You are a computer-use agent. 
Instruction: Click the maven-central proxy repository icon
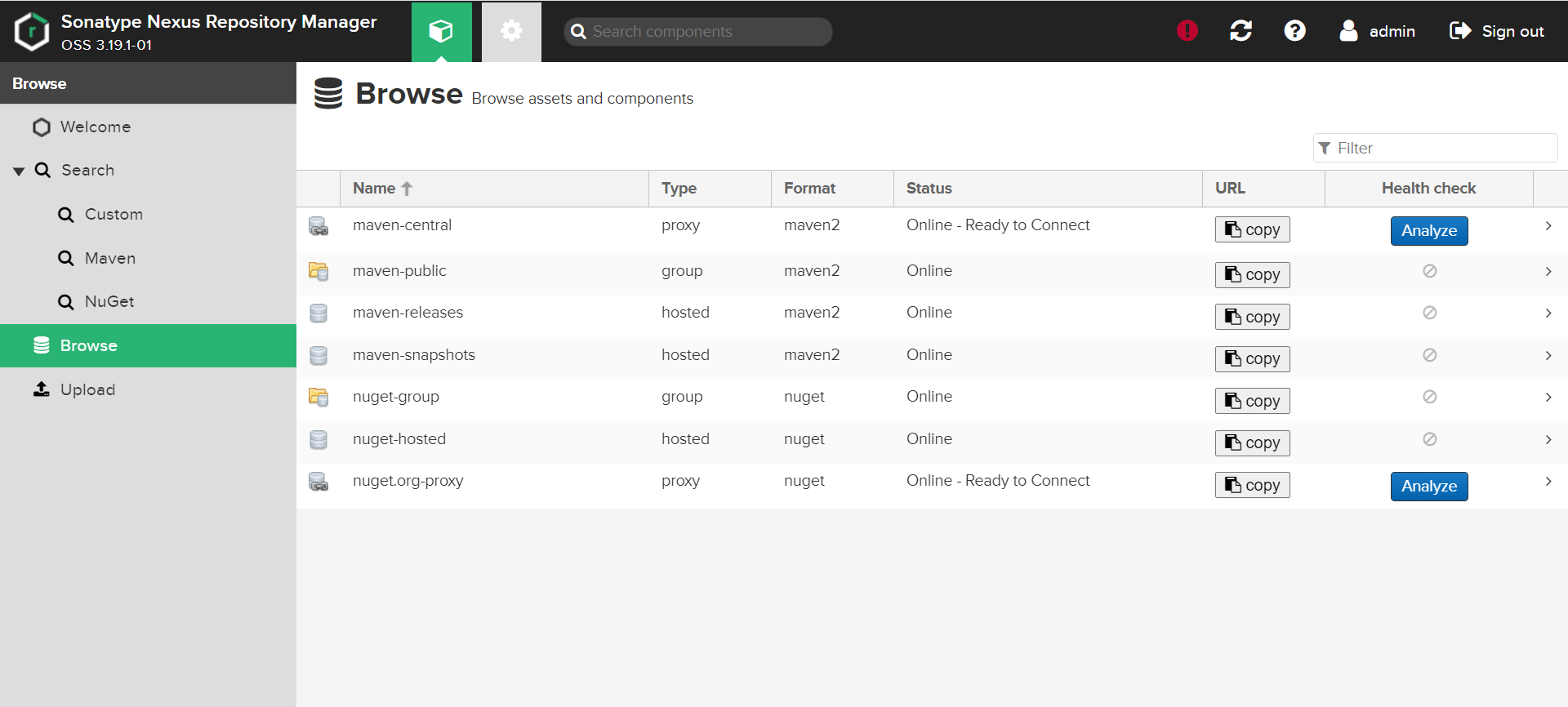[318, 226]
